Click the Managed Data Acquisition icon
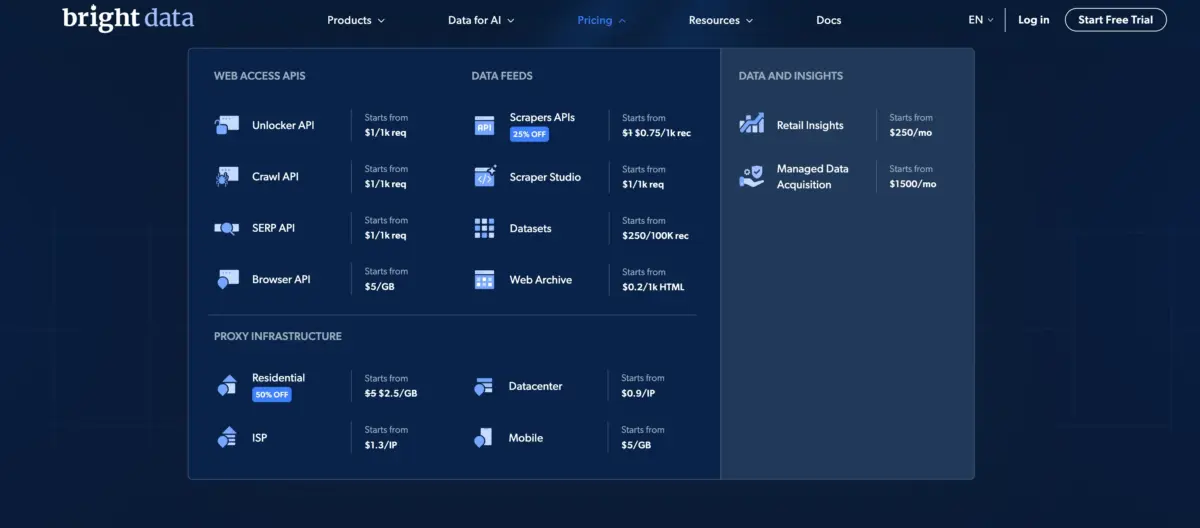This screenshot has width=1200, height=528. tap(751, 177)
